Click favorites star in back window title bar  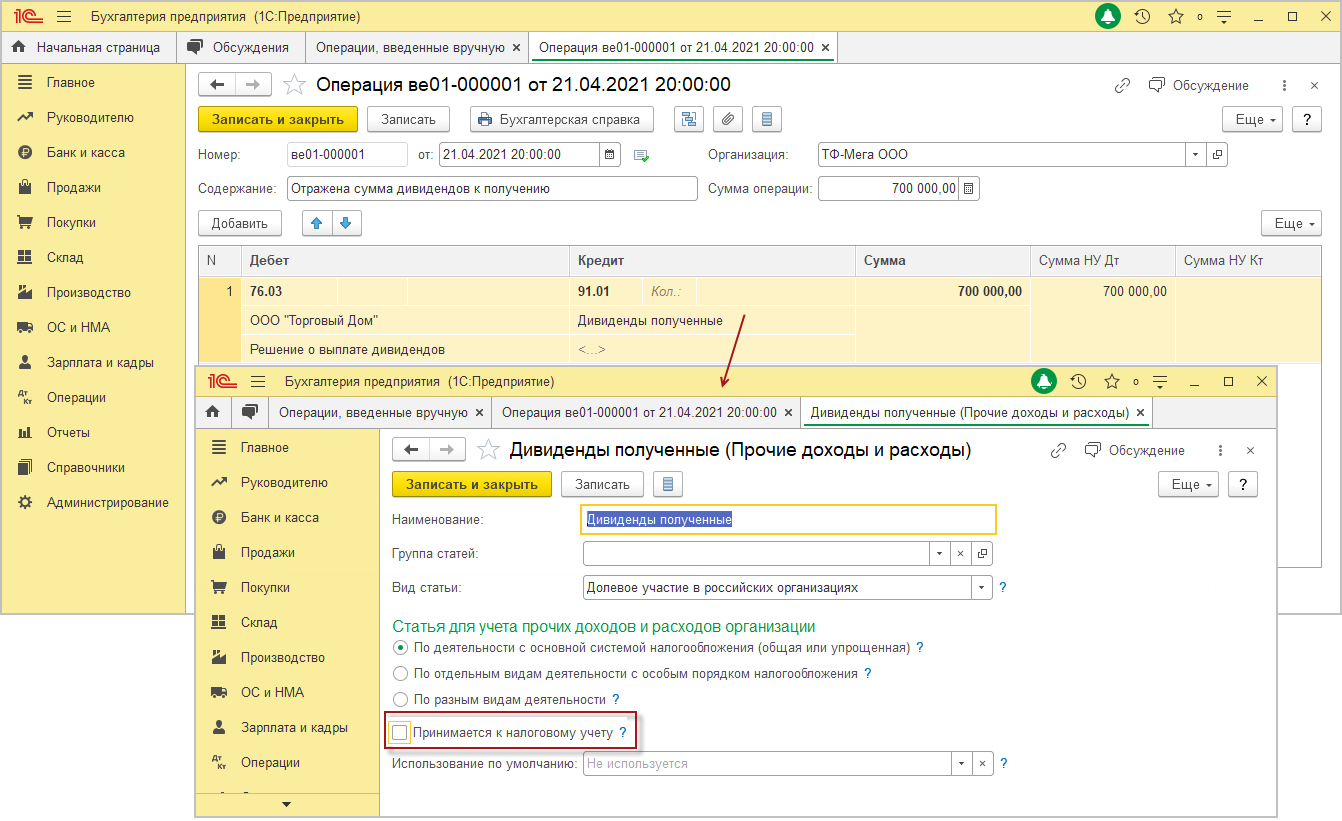pos(1176,17)
